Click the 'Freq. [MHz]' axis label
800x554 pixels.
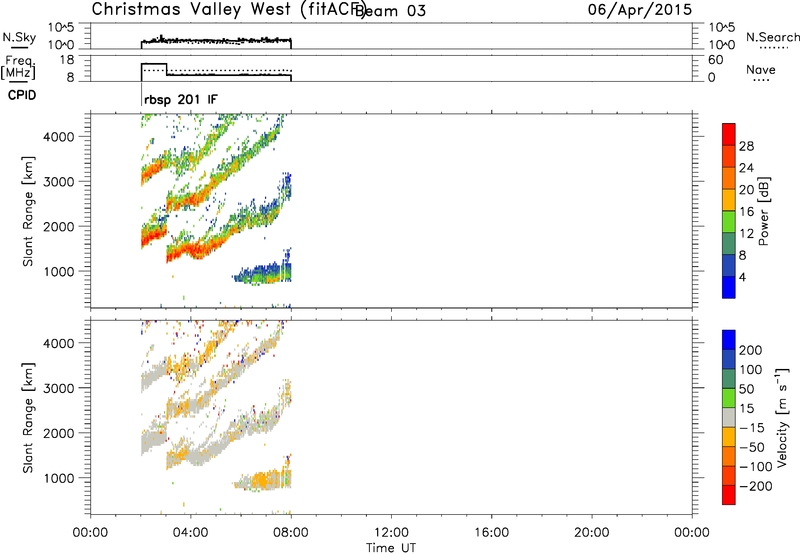tap(19, 67)
